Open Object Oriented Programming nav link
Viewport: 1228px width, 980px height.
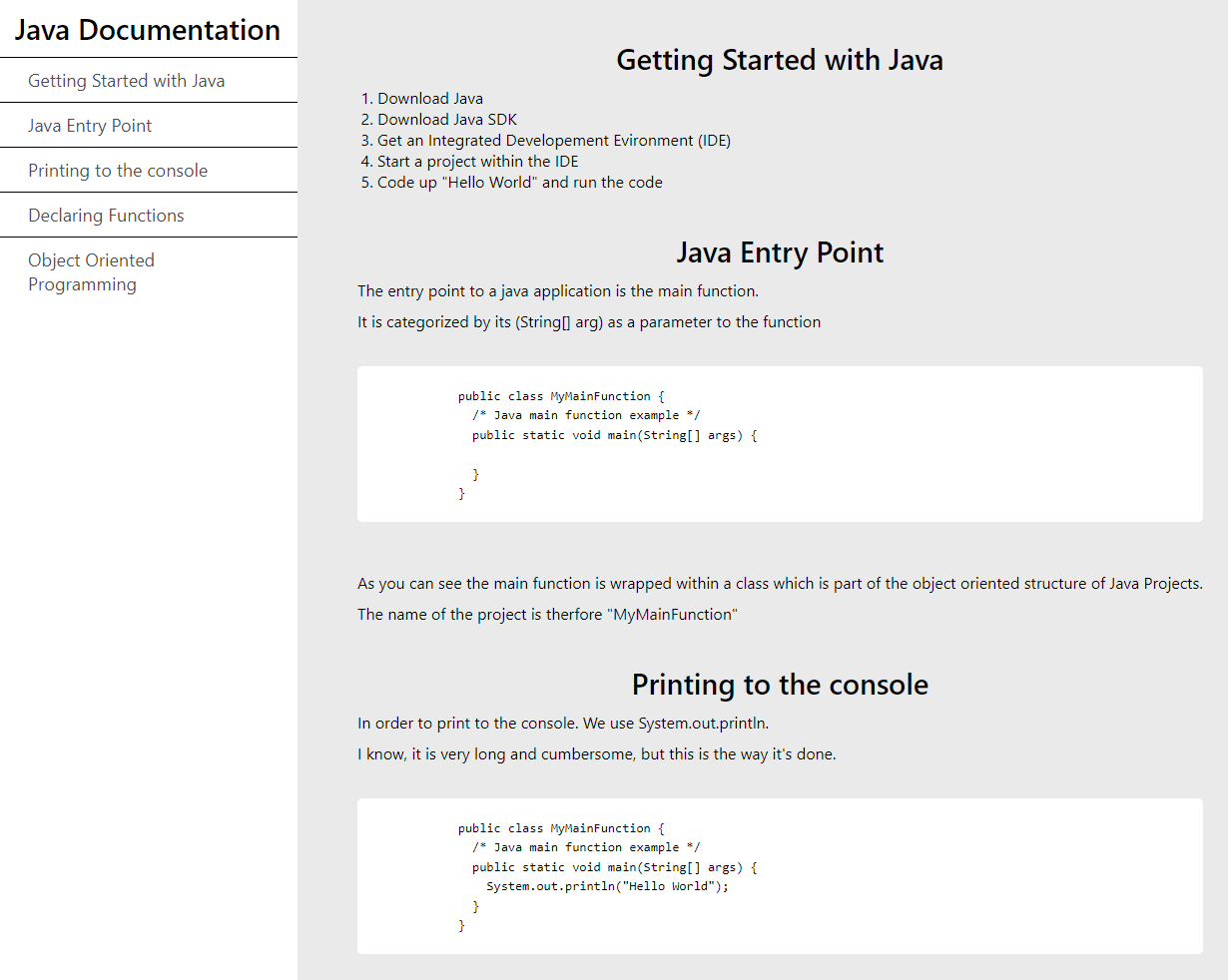(x=91, y=272)
